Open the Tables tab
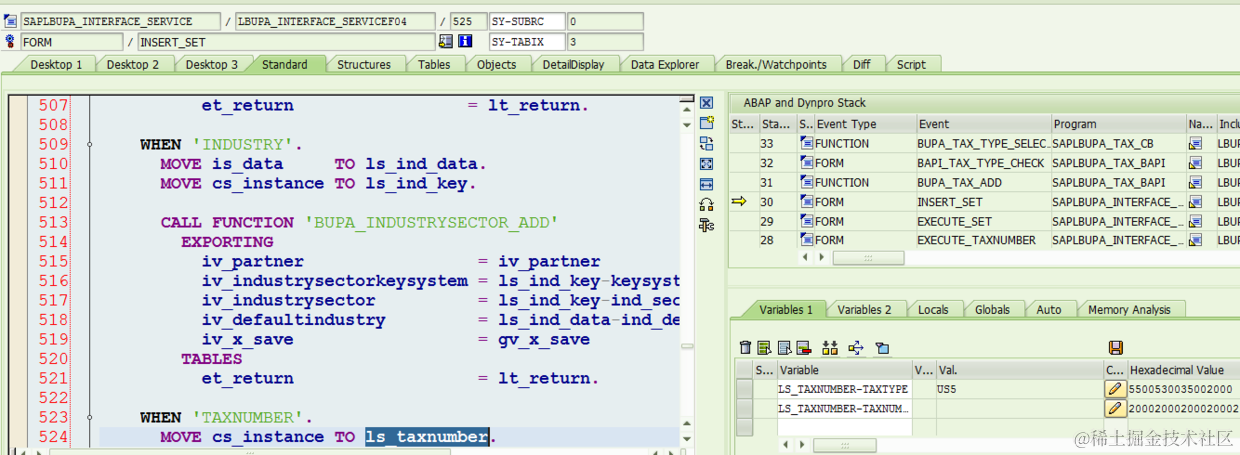The height and width of the screenshot is (455, 1240). coord(434,64)
